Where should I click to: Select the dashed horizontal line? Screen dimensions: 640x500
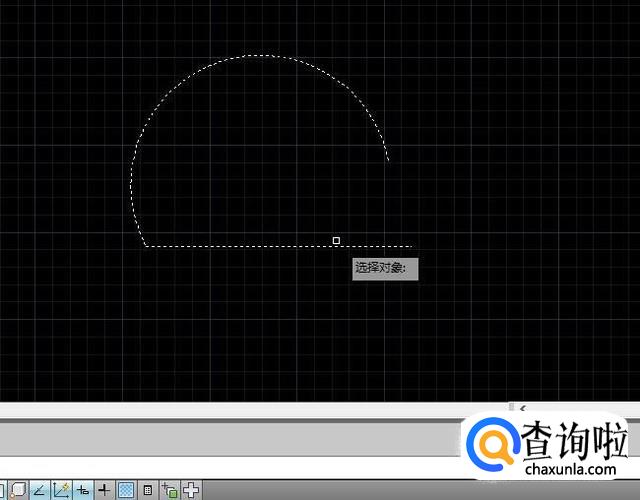(240, 245)
